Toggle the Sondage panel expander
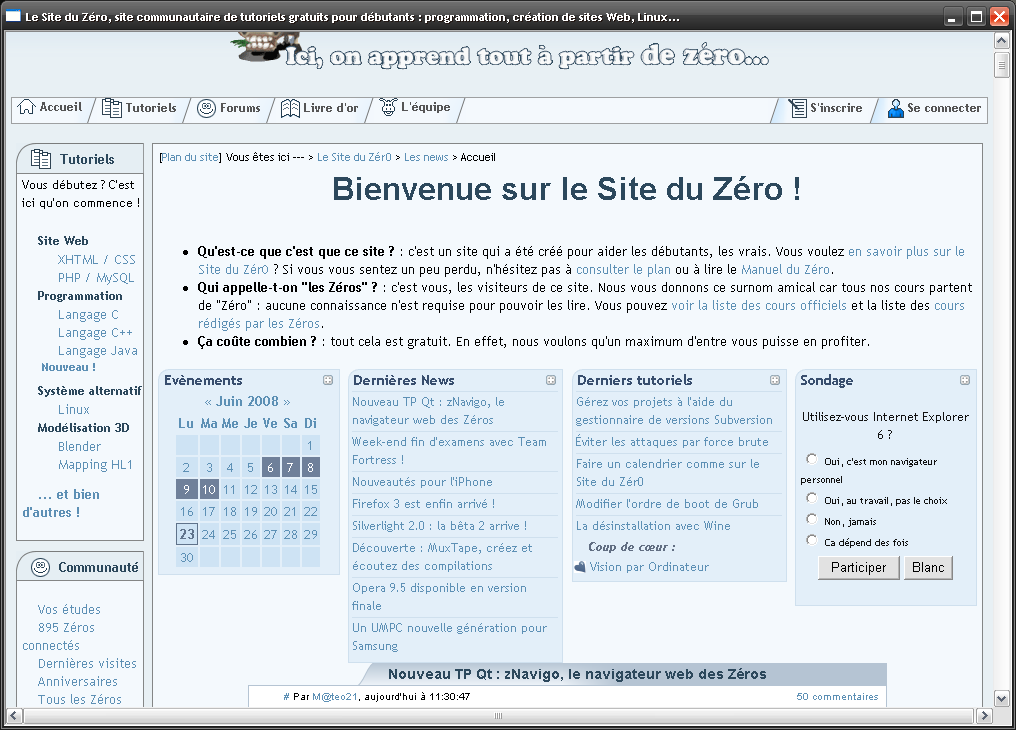Screen dimensions: 1016x730 tap(965, 380)
